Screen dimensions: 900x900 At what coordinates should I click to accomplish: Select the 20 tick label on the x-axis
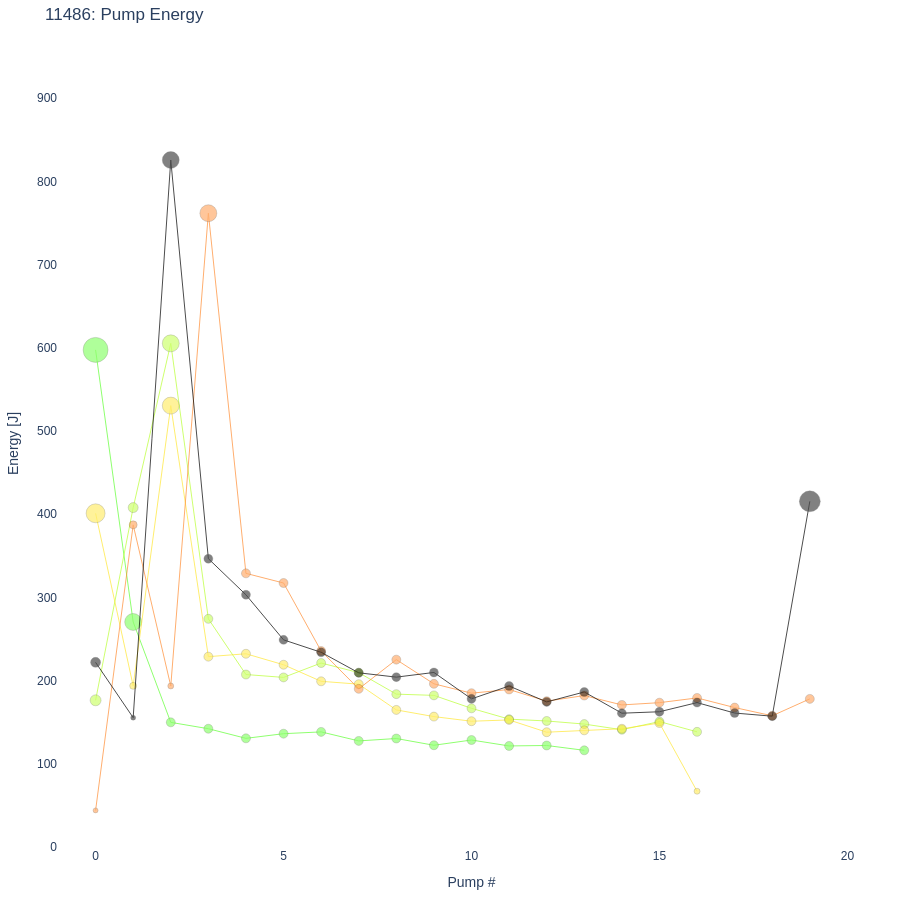[x=847, y=856]
